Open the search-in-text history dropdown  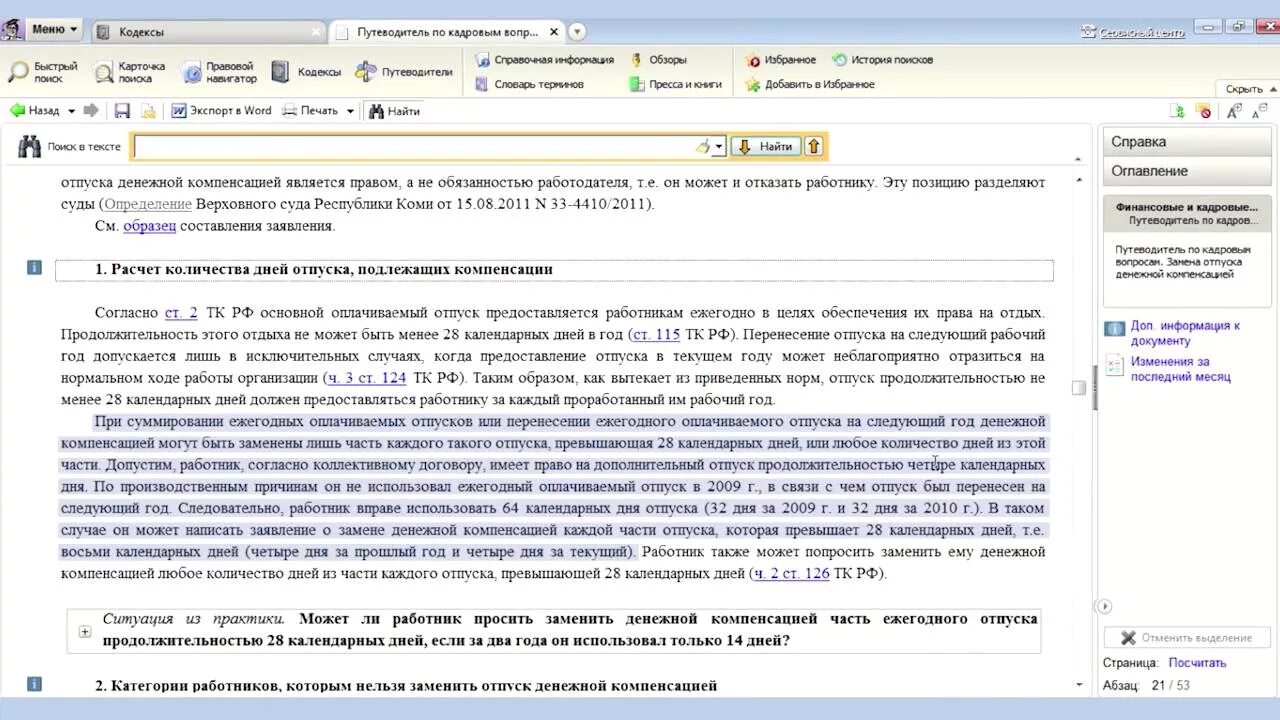point(719,147)
